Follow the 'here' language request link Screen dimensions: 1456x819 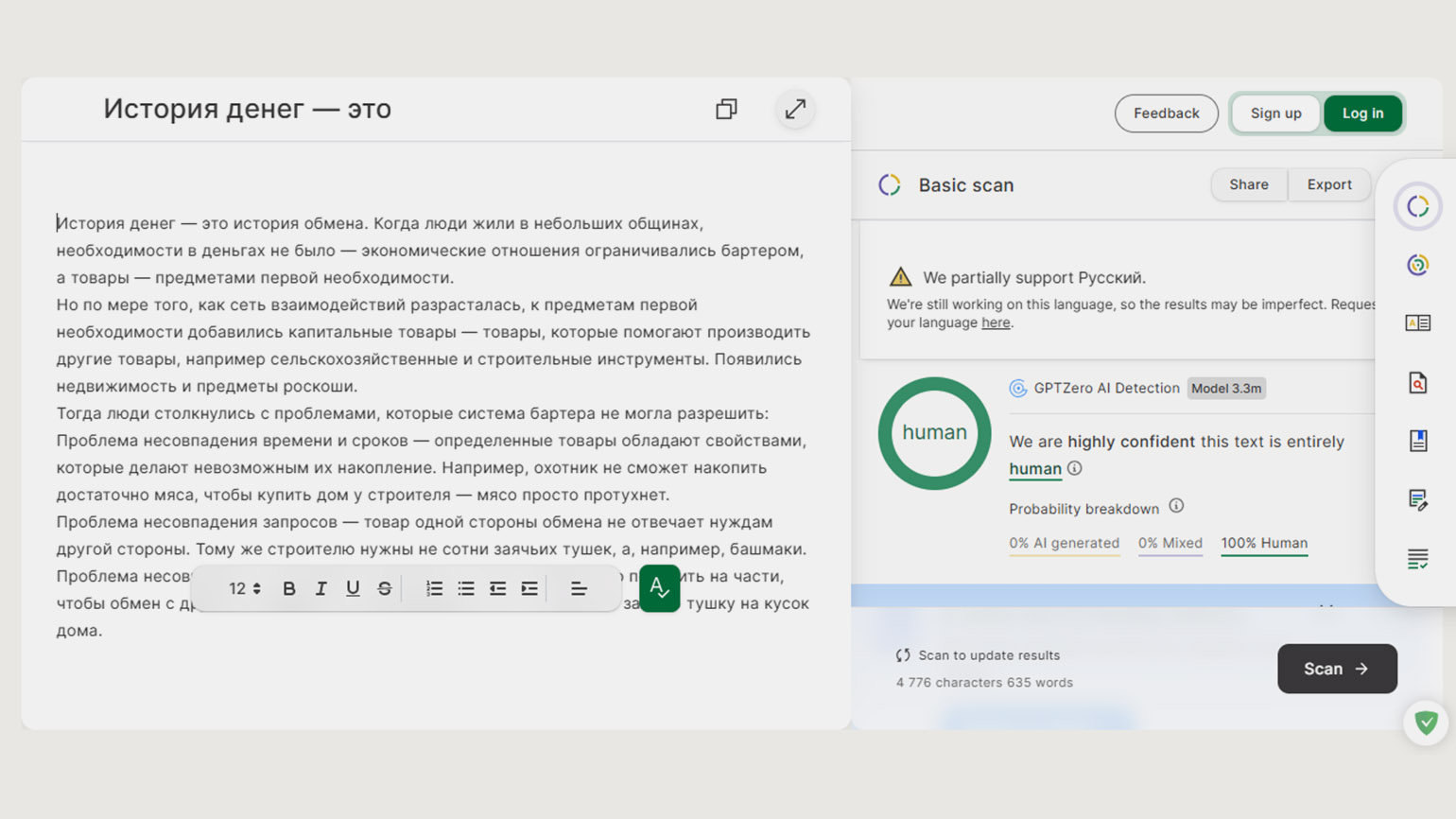(x=995, y=322)
